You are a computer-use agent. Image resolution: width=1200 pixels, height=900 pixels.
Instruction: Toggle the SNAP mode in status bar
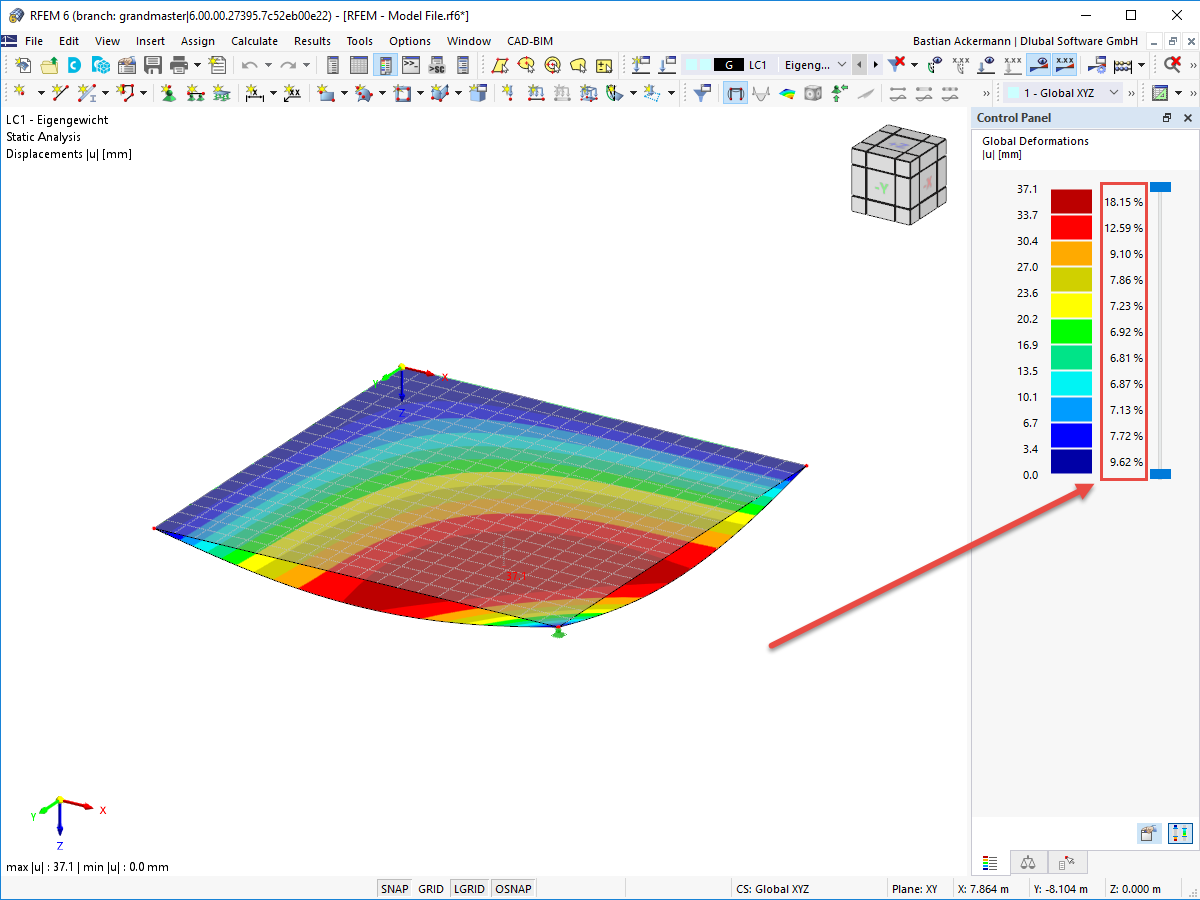(394, 888)
